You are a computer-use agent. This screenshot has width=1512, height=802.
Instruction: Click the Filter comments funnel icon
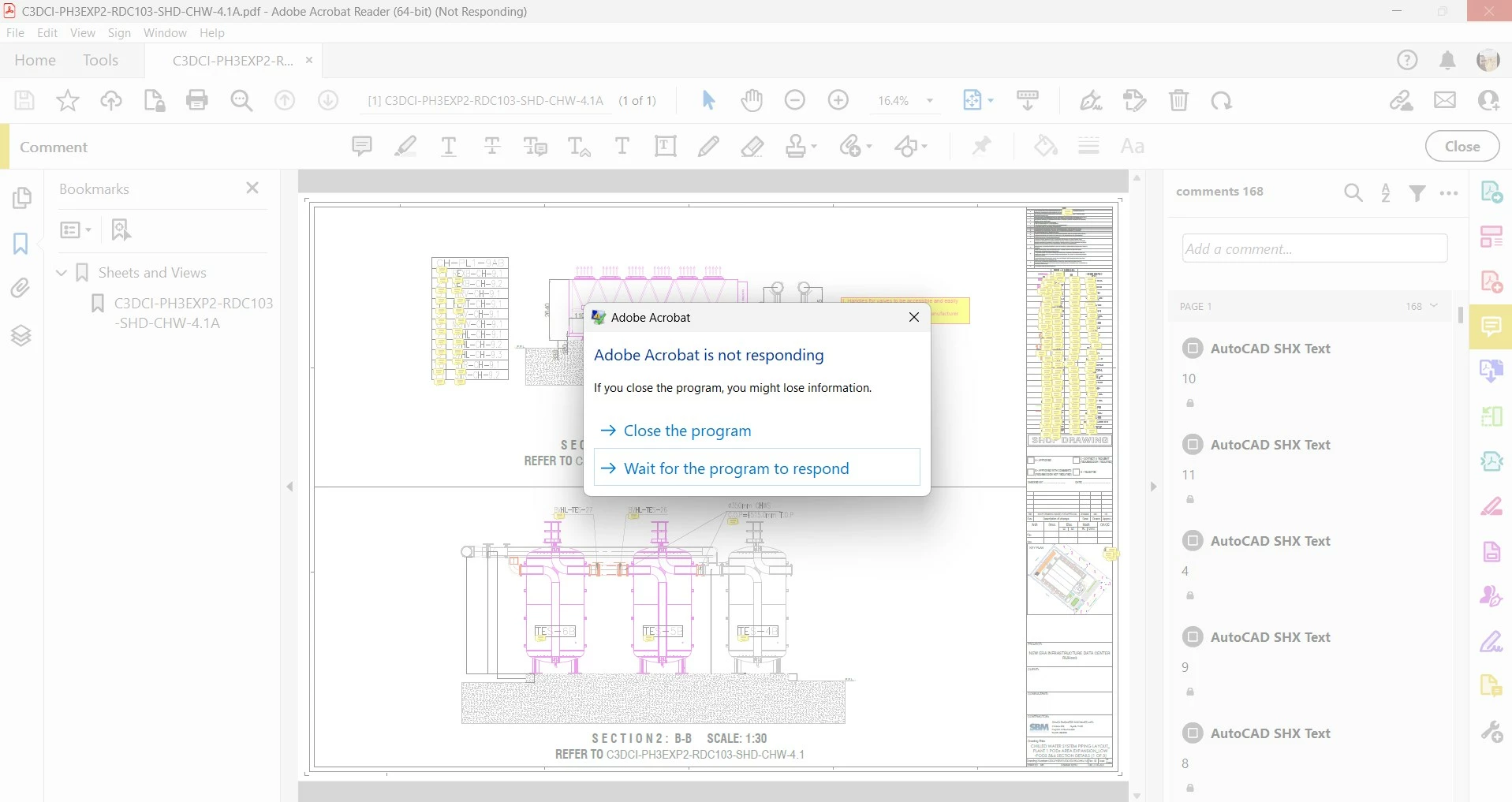coord(1417,192)
